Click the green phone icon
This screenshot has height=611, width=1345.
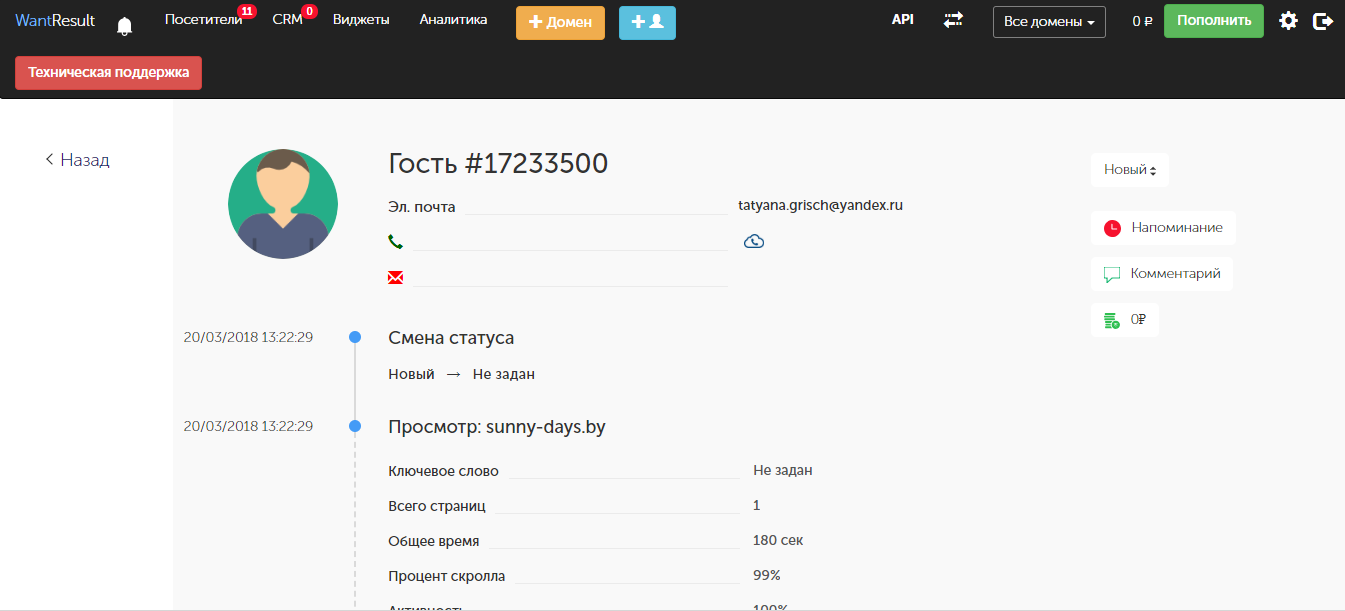[395, 241]
